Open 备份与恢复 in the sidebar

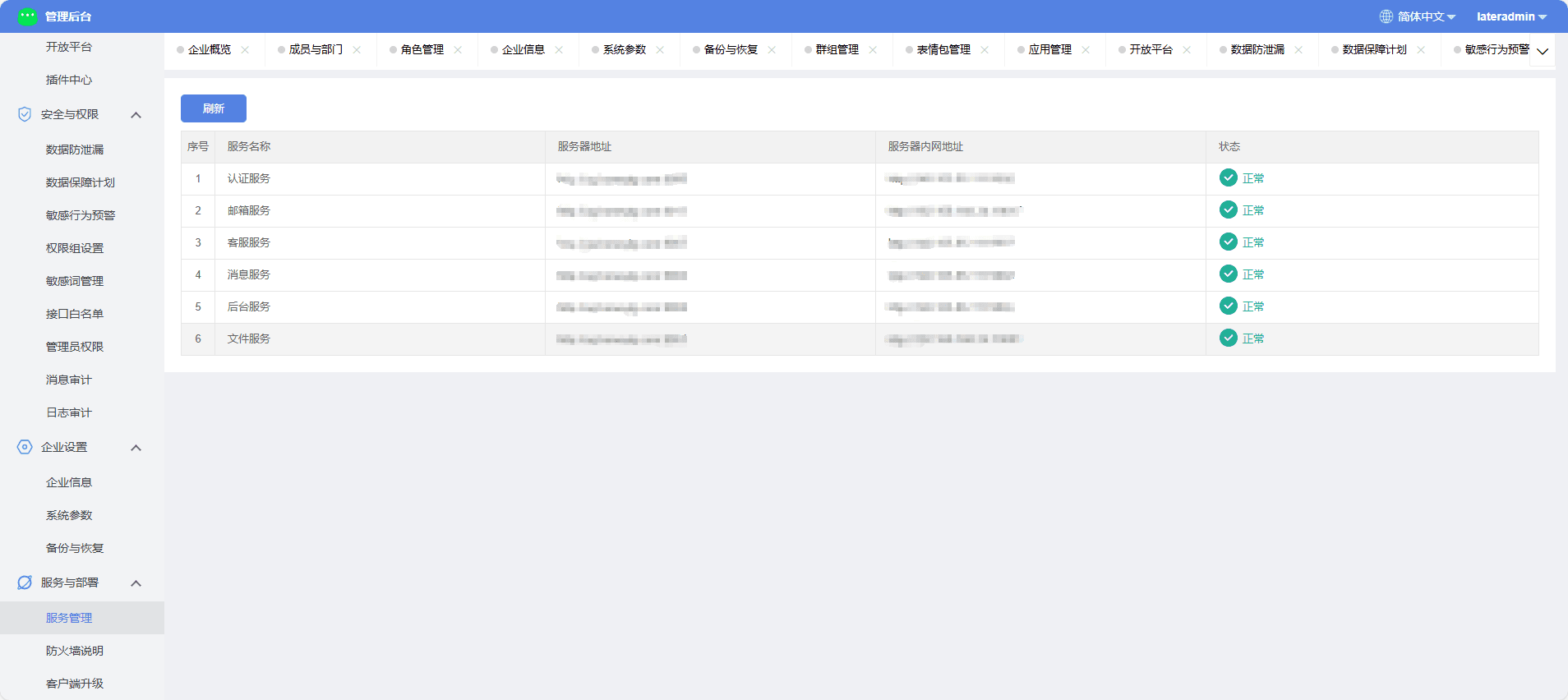[75, 548]
